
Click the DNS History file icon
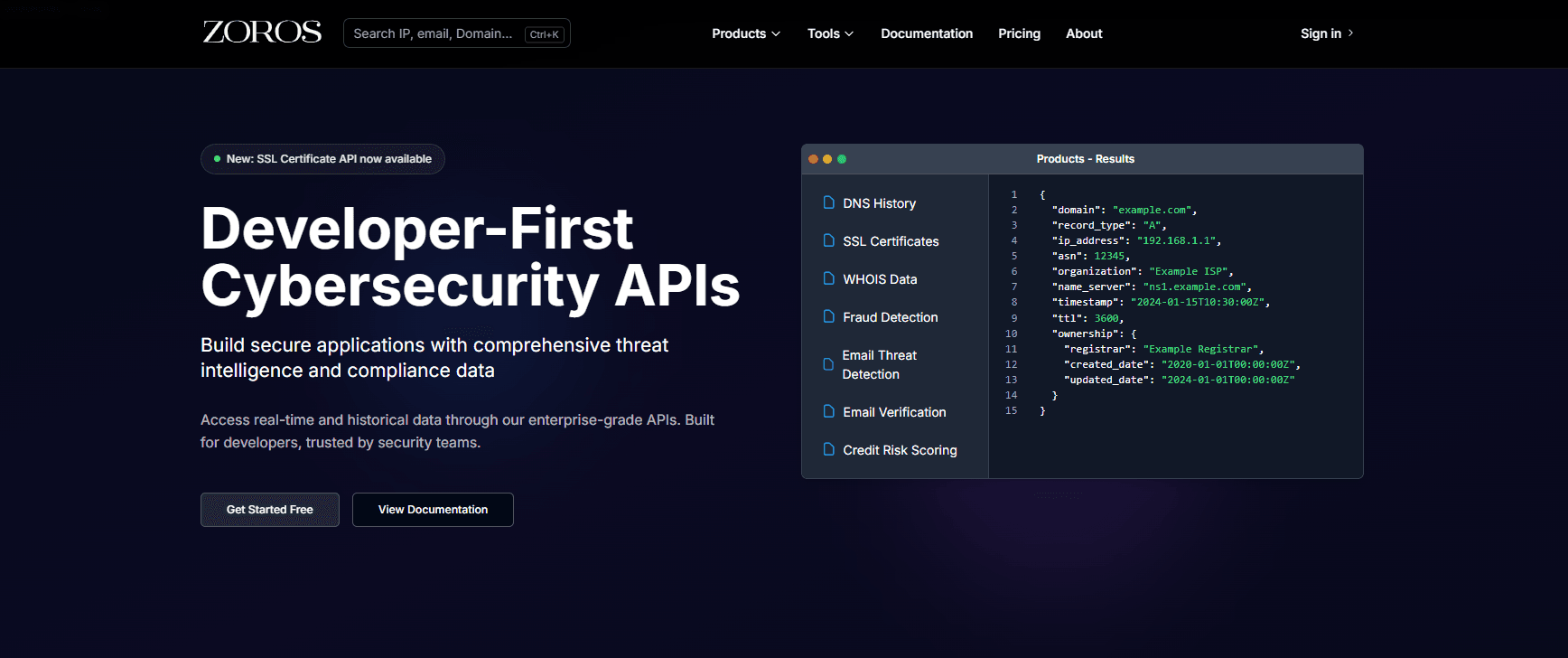(x=828, y=202)
